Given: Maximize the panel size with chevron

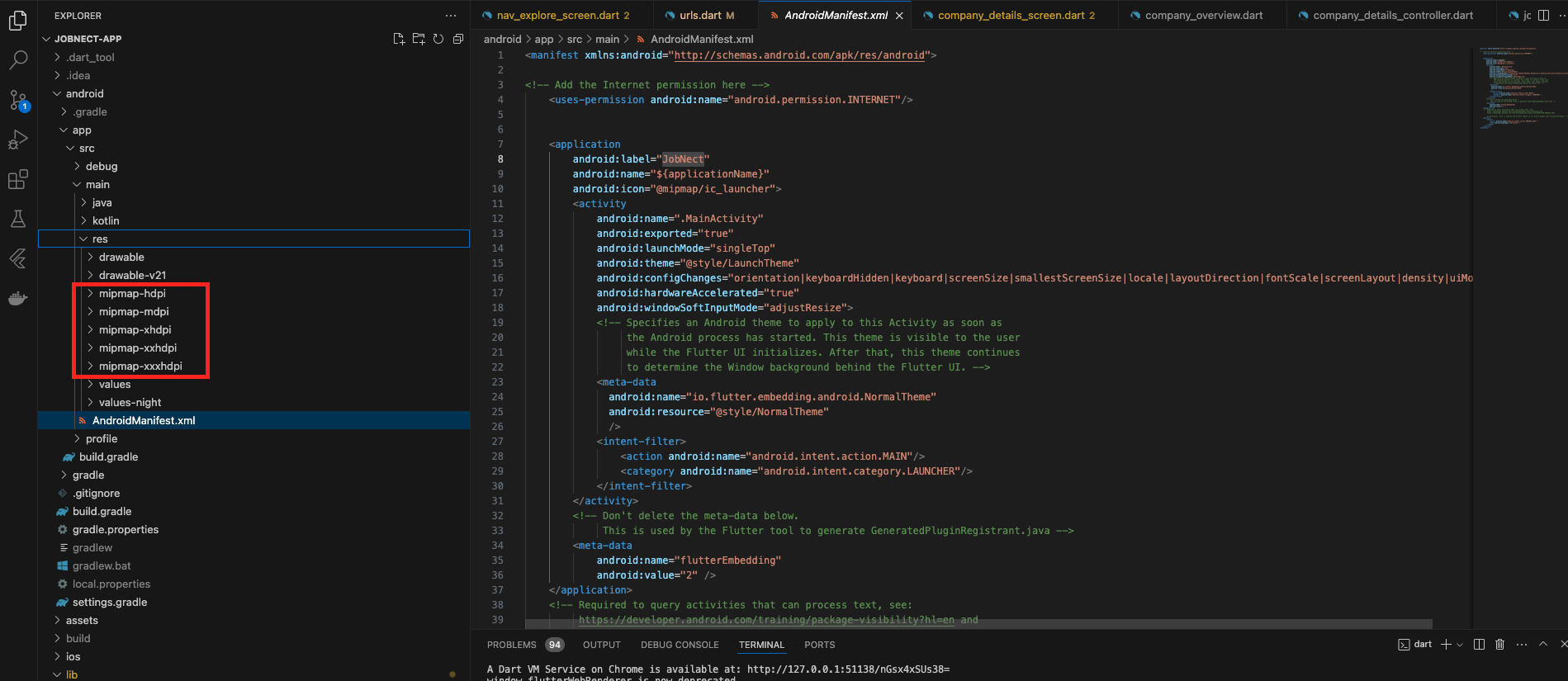Looking at the screenshot, I should [x=1542, y=645].
